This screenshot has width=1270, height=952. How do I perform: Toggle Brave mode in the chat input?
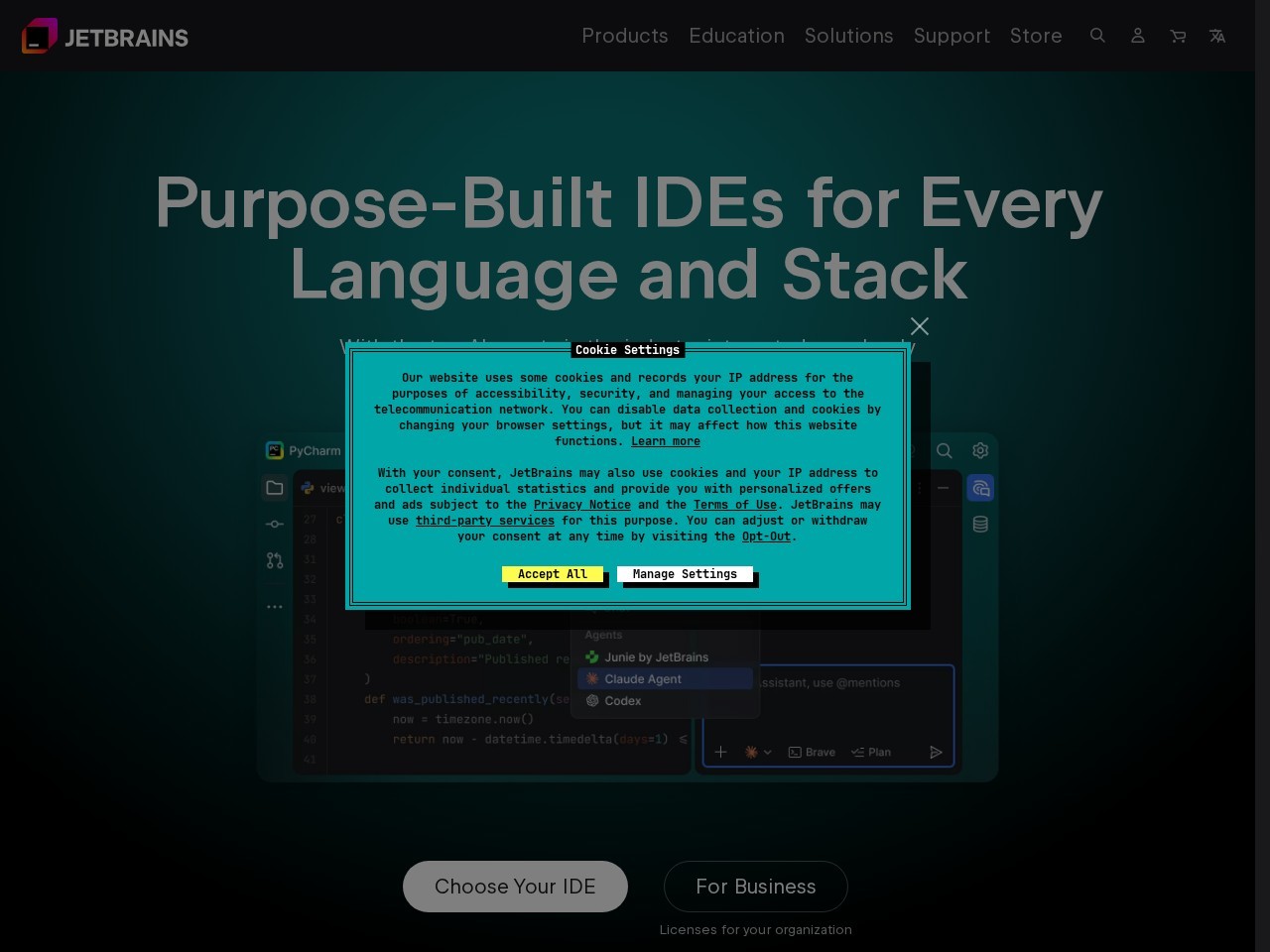tap(812, 752)
